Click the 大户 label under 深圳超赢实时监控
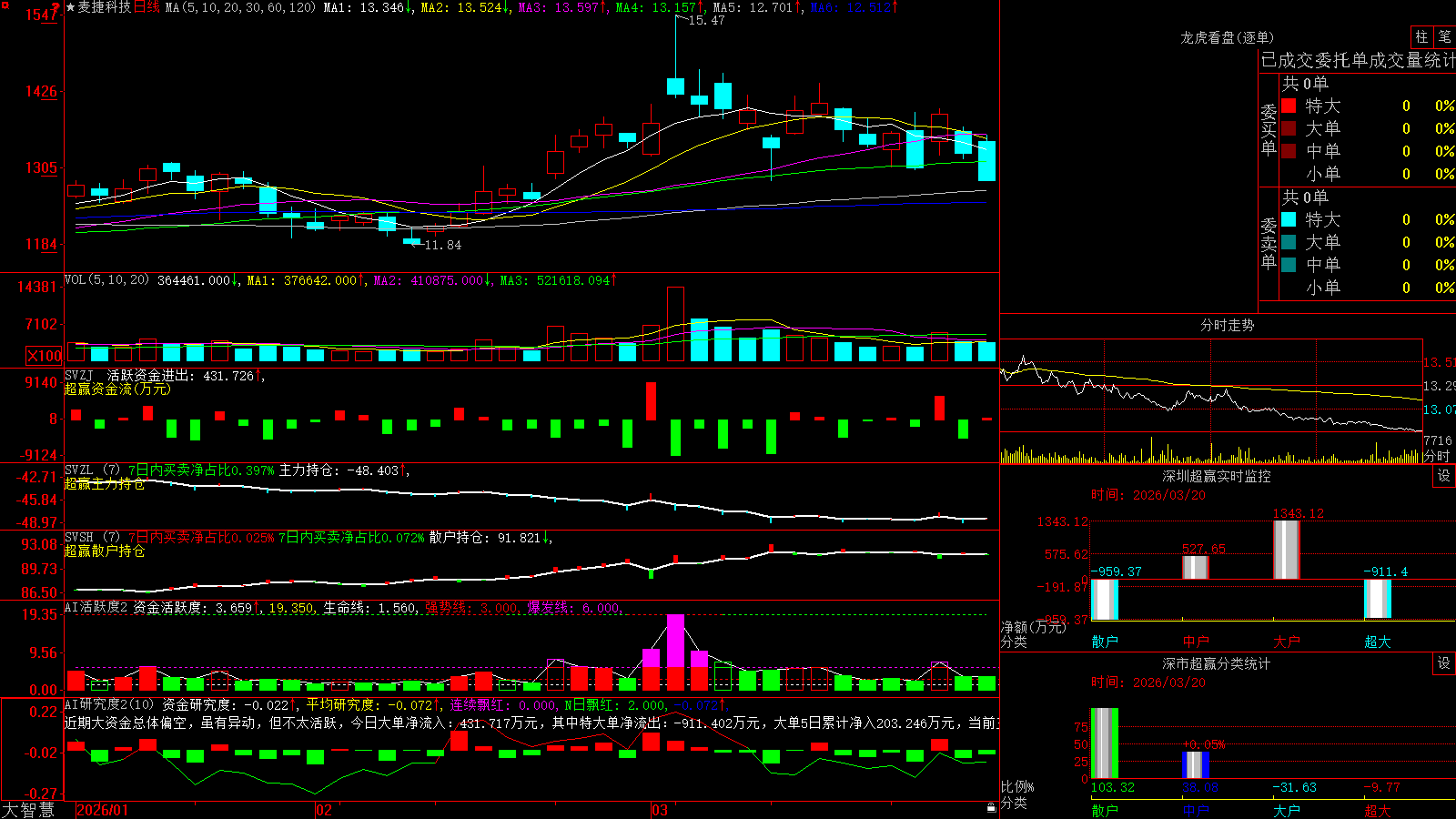Viewport: 1456px width, 819px height. pos(1287,642)
